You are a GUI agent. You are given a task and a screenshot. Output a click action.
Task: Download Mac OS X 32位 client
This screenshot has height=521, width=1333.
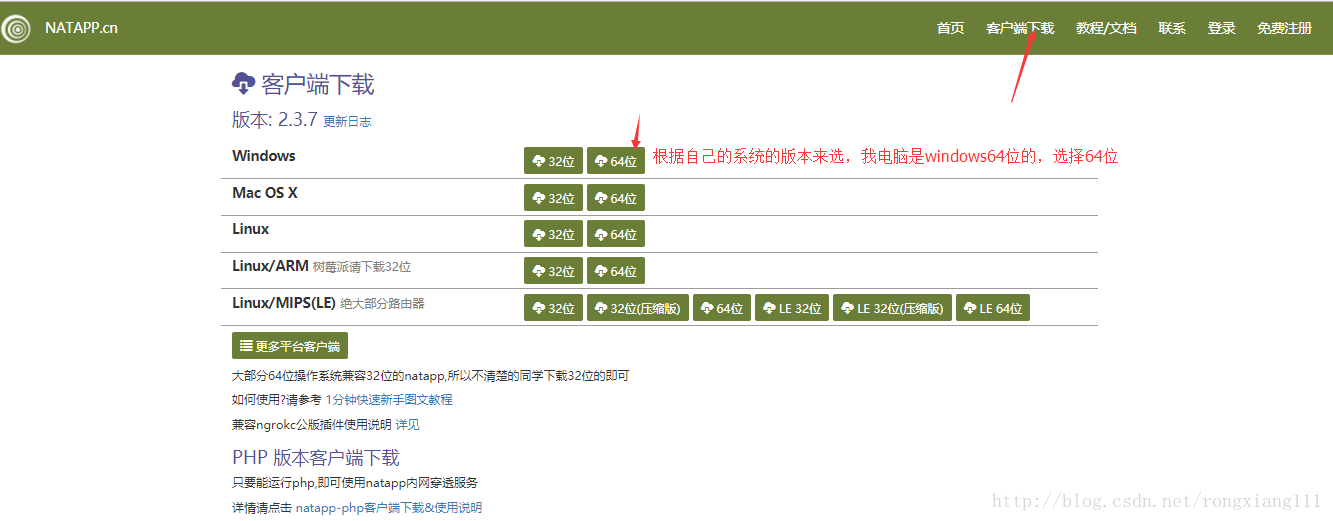click(553, 198)
